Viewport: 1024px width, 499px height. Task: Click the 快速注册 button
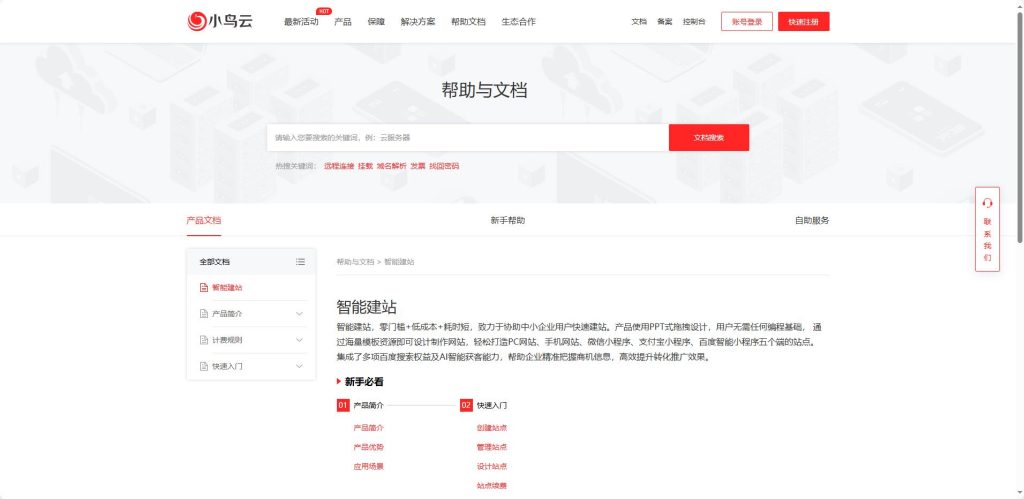pos(804,22)
